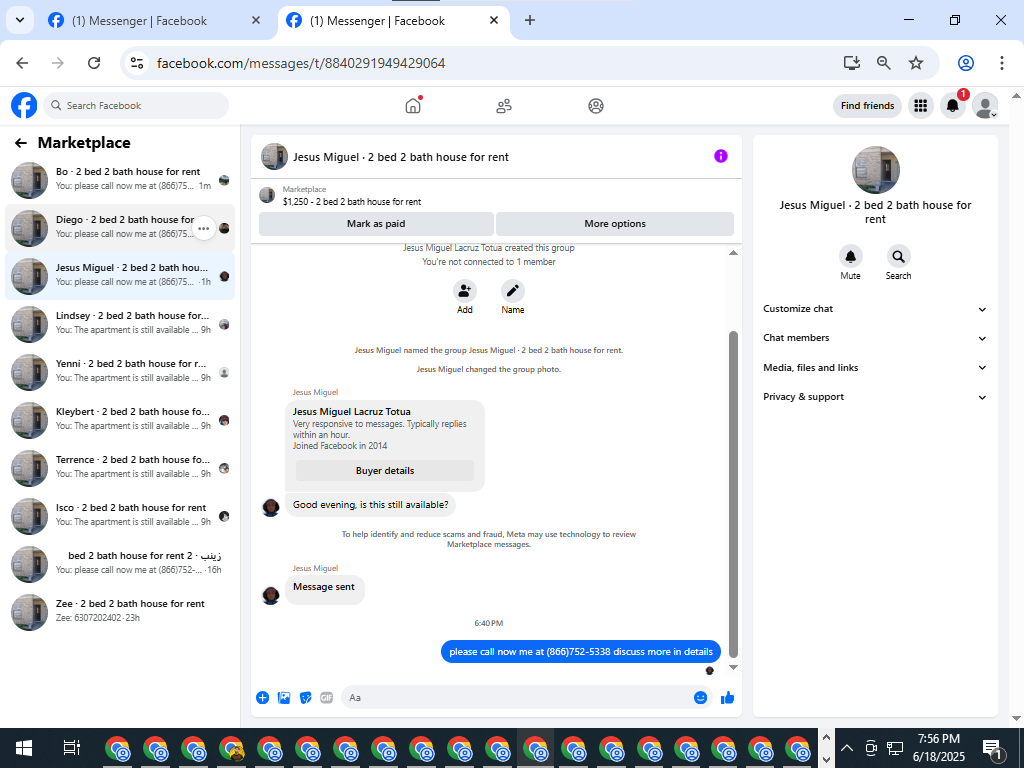Viewport: 1024px width, 768px height.
Task: Edit group name with the Name pencil
Action: pos(513,291)
